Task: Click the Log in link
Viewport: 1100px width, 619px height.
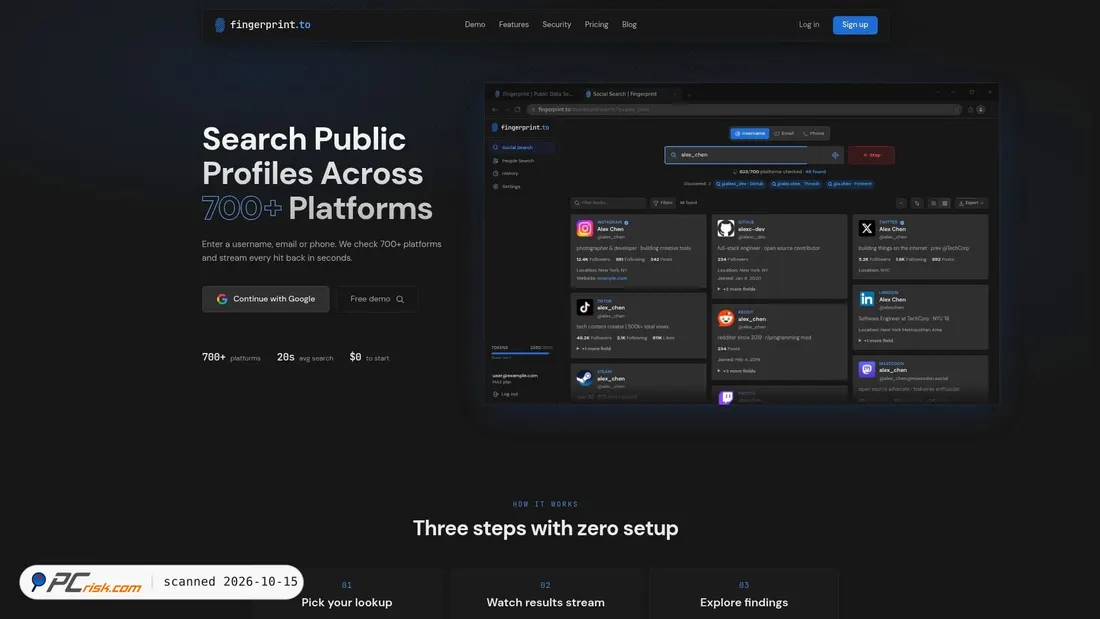Action: [x=809, y=25]
